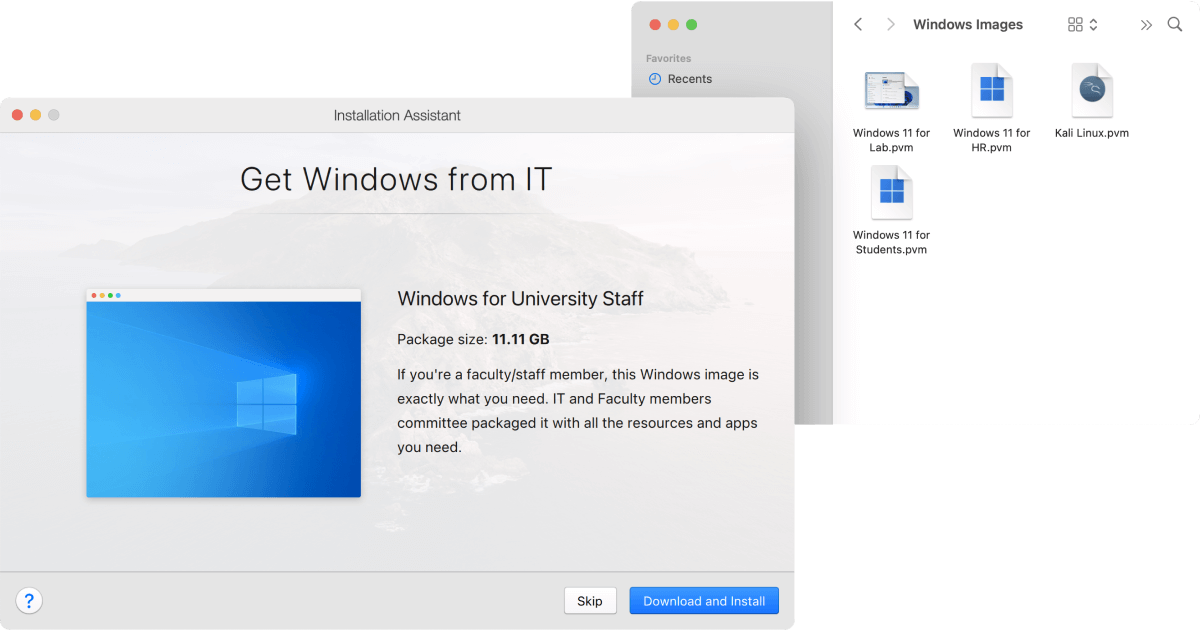
Task: Open help using the question mark button
Action: coord(29,600)
